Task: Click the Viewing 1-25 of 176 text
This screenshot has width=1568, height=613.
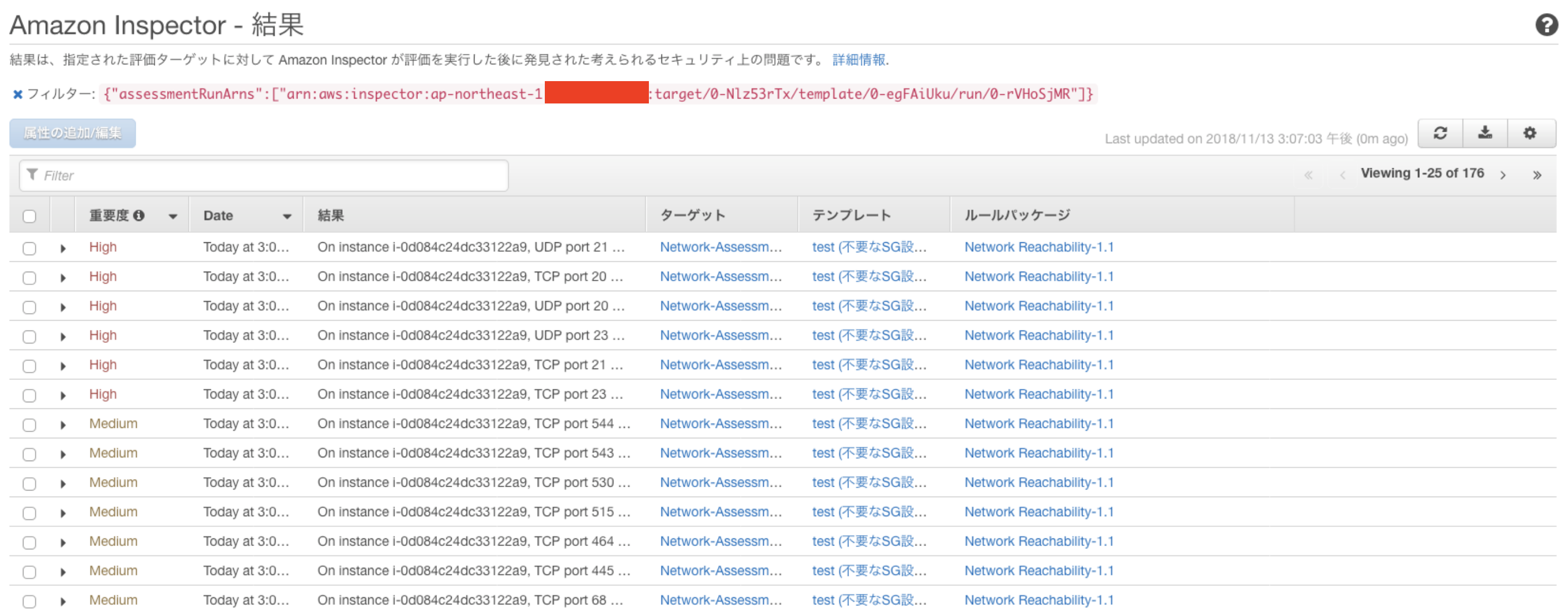Action: click(x=1423, y=173)
